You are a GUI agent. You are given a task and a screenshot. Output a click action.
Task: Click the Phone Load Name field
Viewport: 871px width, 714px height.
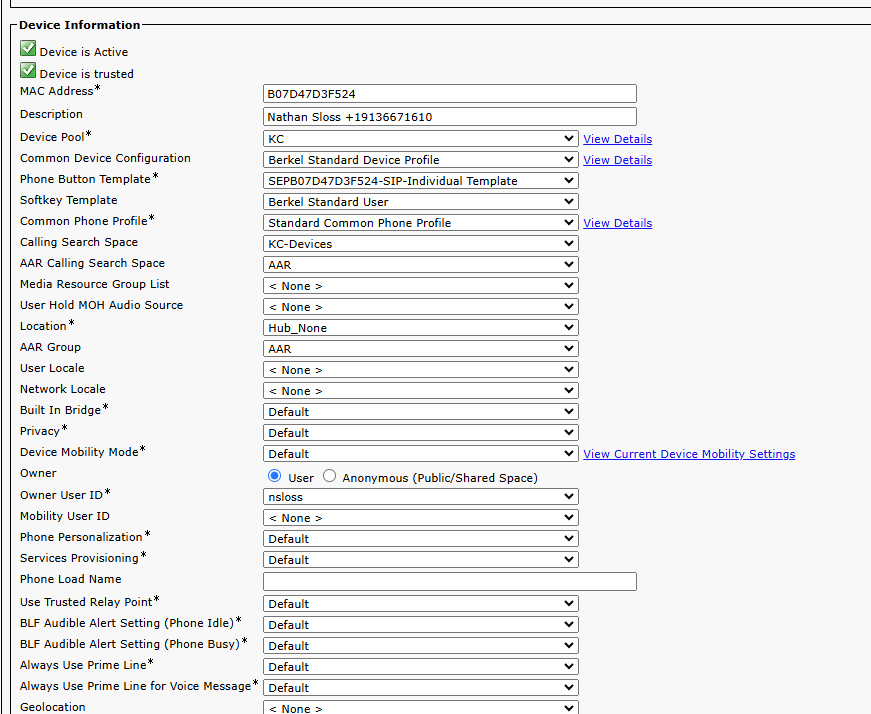[x=449, y=581]
